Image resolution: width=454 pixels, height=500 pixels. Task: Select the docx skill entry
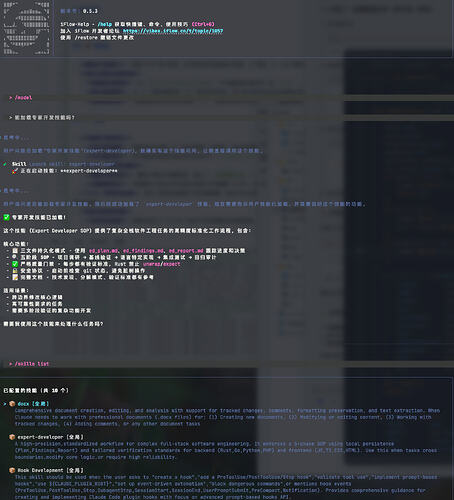point(33,404)
